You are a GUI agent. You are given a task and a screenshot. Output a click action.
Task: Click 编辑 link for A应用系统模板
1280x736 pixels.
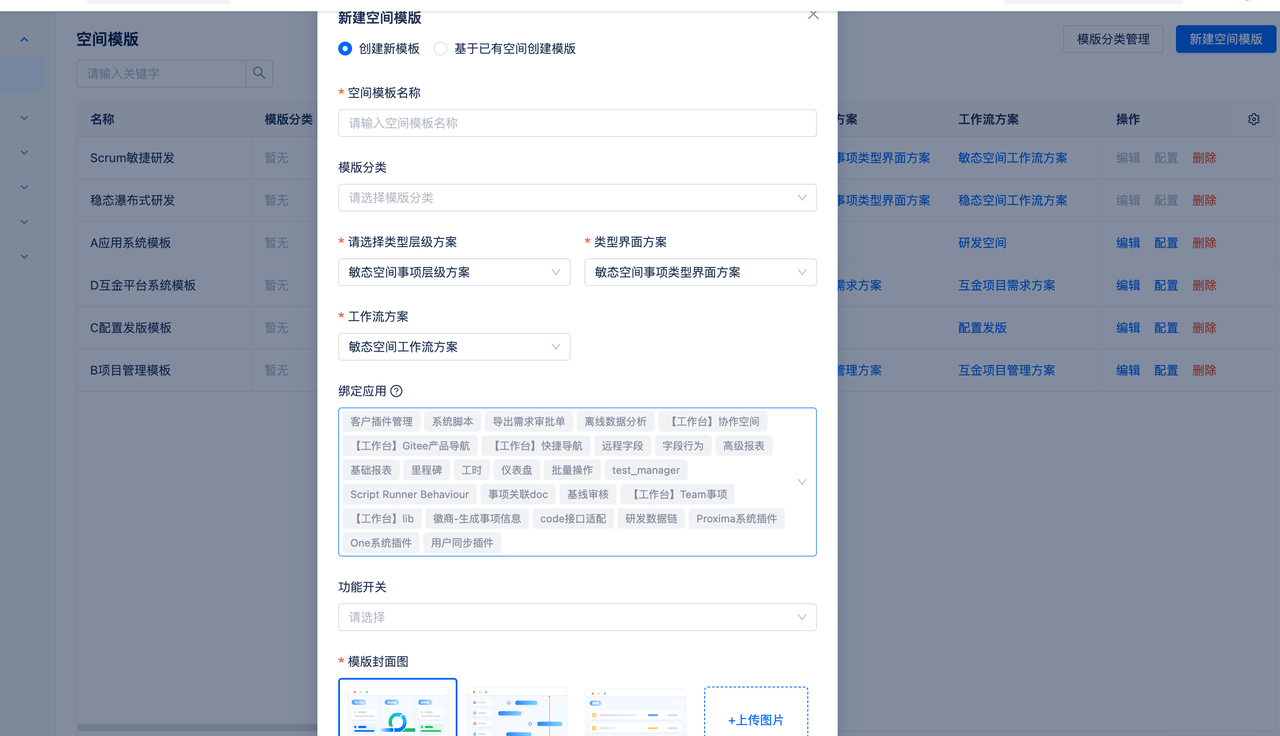(1128, 243)
